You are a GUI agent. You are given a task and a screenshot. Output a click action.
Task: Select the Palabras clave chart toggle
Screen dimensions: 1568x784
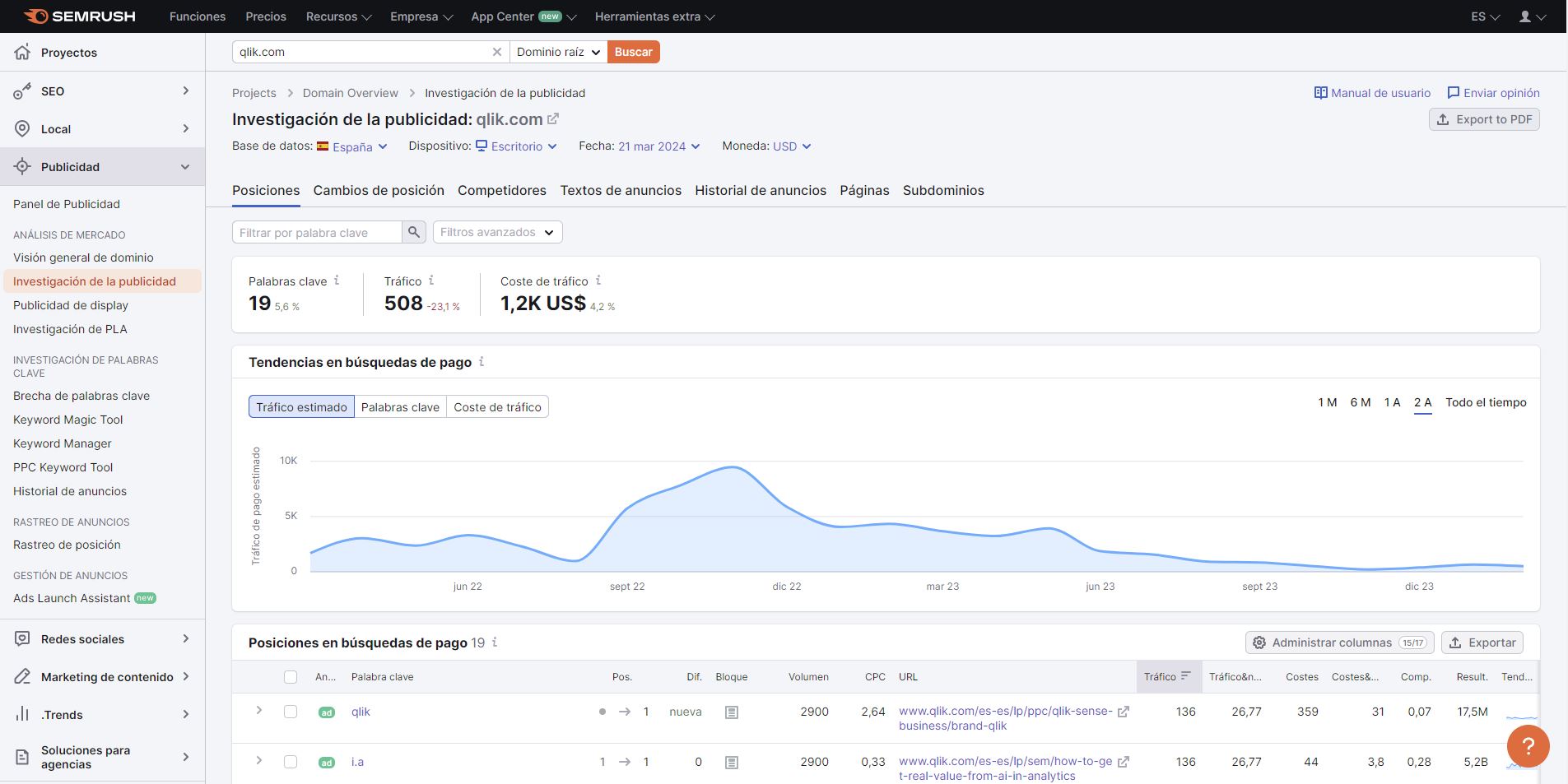tap(400, 406)
